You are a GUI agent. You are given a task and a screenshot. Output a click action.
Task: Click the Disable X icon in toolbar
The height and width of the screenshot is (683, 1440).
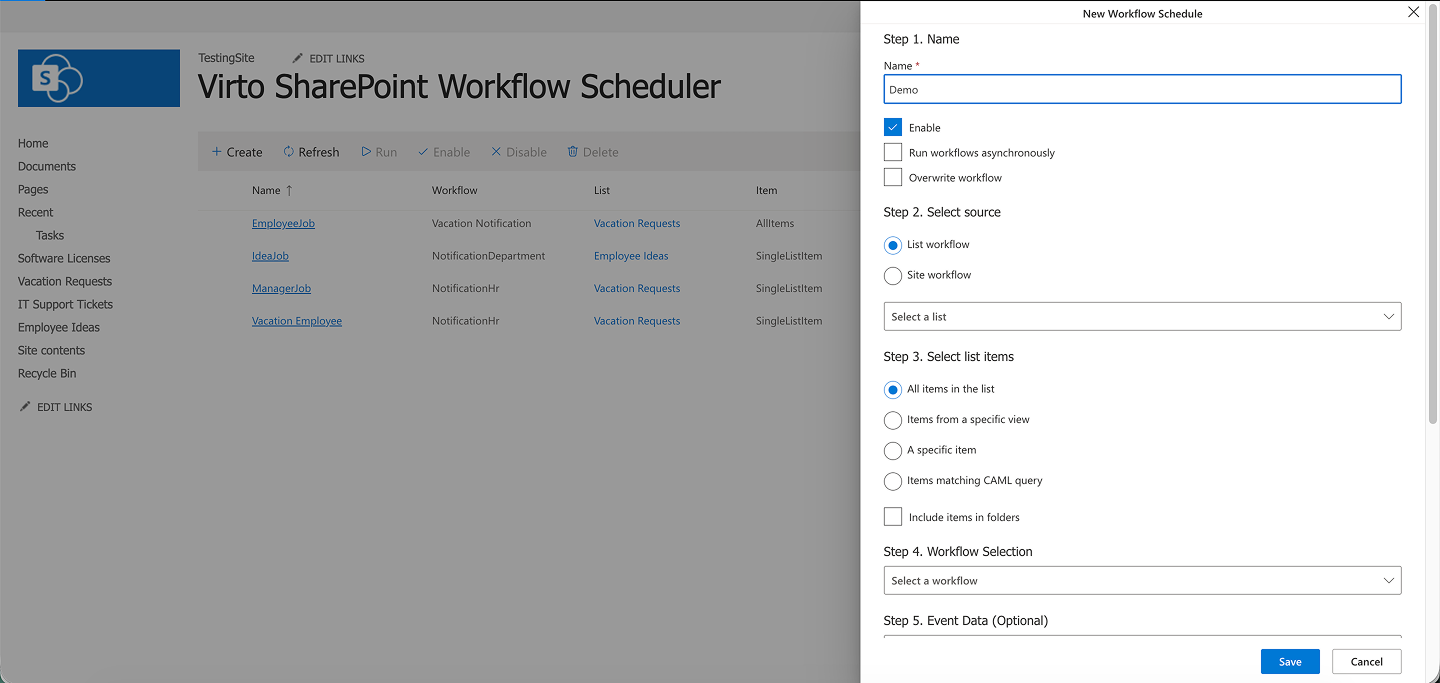tap(496, 152)
